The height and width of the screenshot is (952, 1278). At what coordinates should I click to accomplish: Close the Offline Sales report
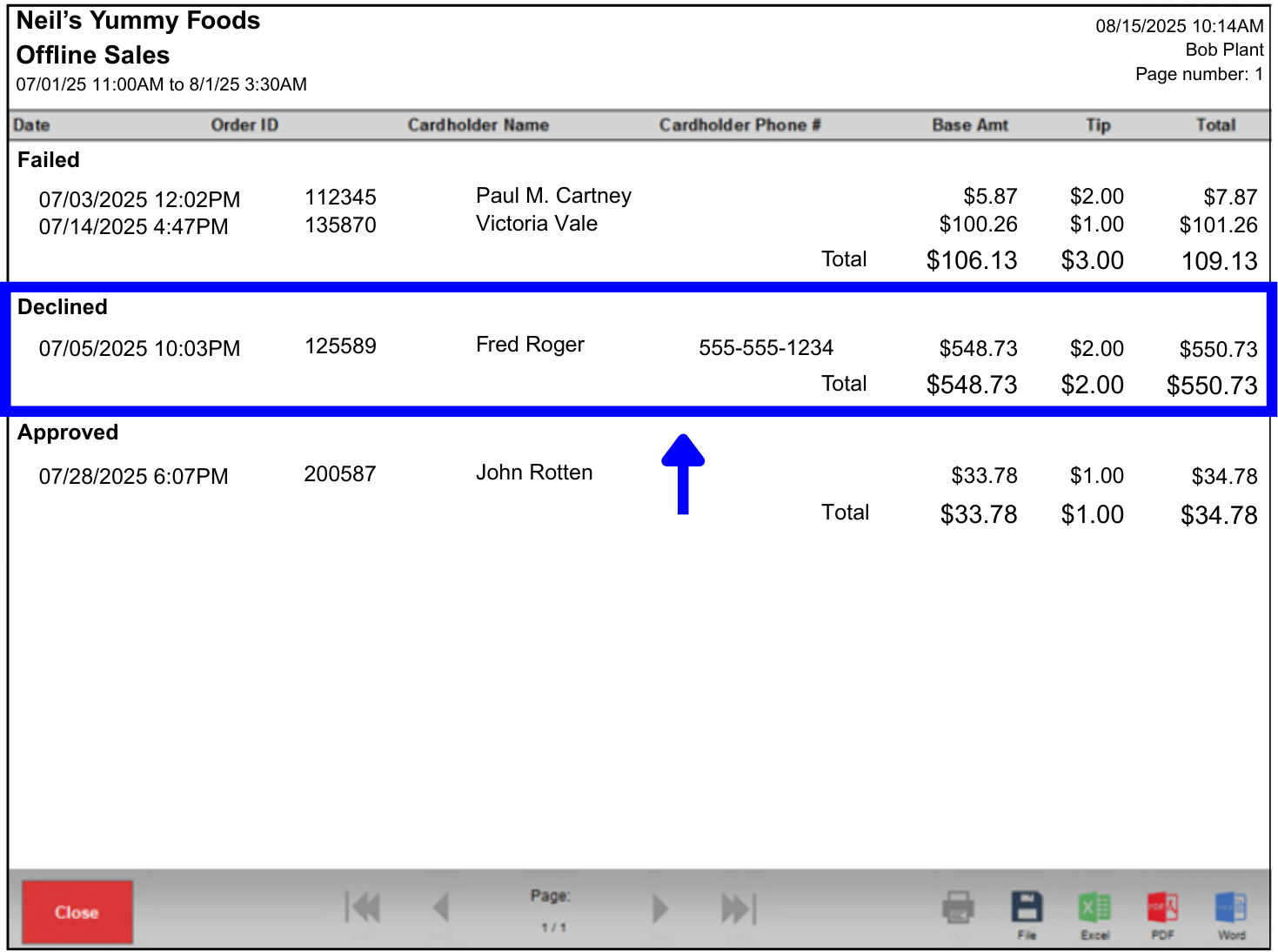(x=77, y=911)
